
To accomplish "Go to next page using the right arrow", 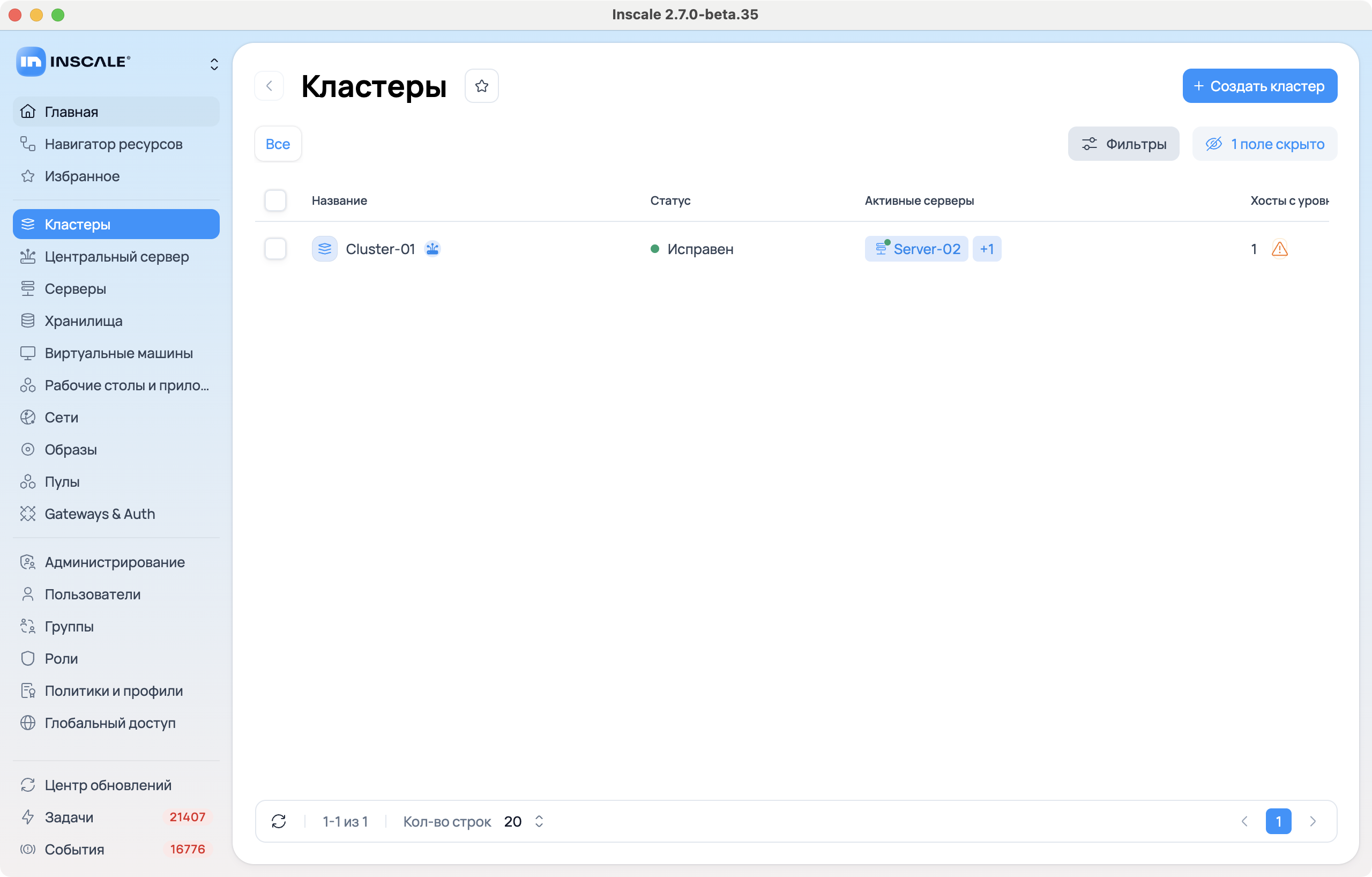I will (1313, 821).
